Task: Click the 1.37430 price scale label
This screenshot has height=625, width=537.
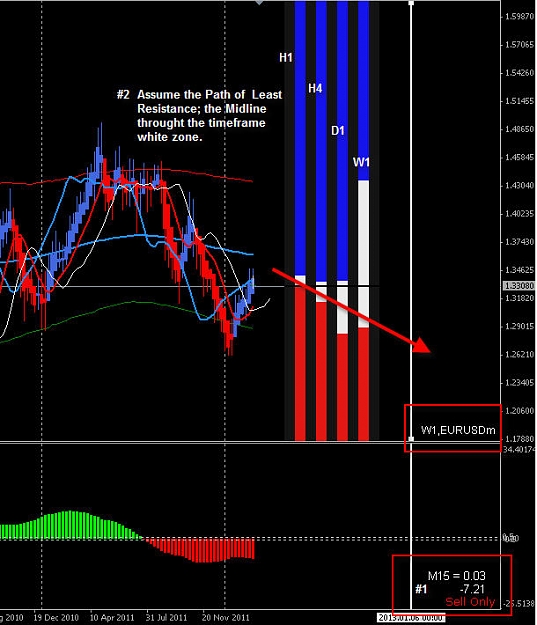Action: tap(519, 242)
